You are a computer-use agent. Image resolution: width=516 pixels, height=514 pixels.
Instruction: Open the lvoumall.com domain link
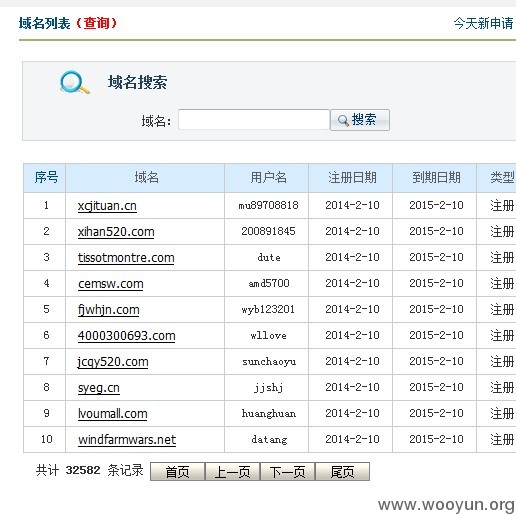pos(112,414)
